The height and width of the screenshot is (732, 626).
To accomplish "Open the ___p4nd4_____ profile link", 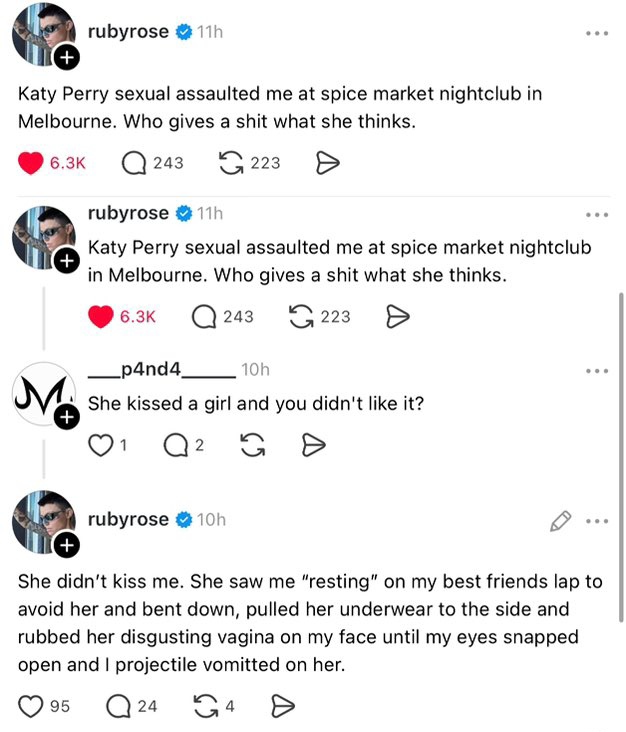I will [160, 370].
